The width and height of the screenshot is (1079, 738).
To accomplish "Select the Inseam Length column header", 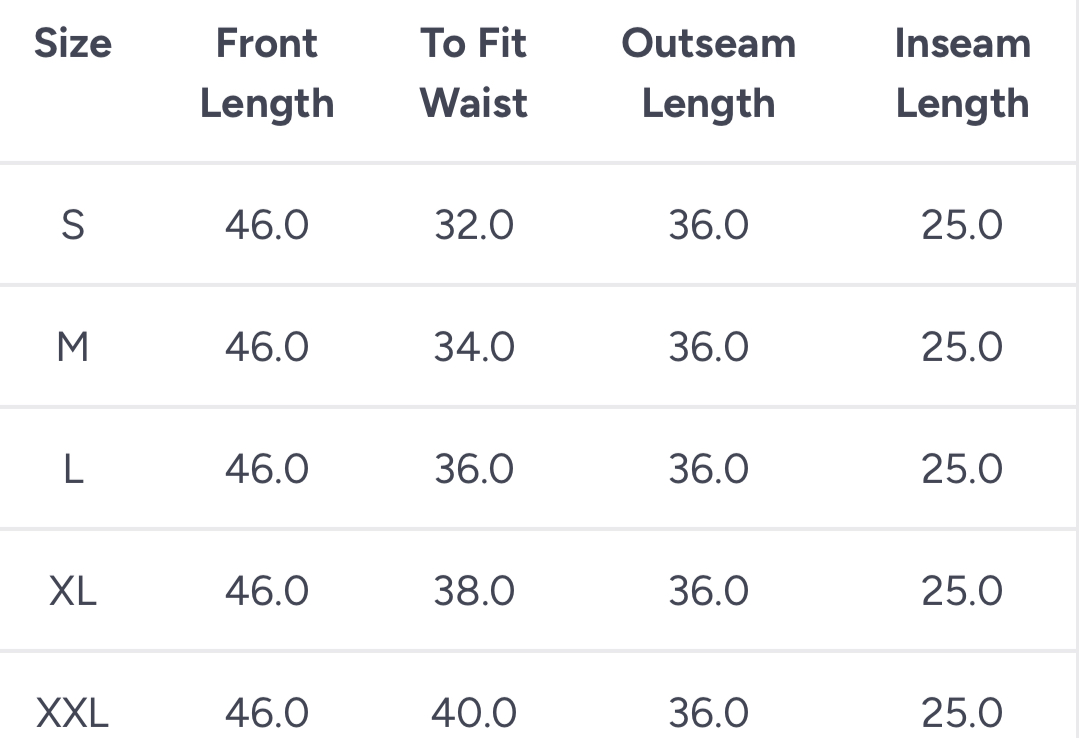I will pos(962,74).
